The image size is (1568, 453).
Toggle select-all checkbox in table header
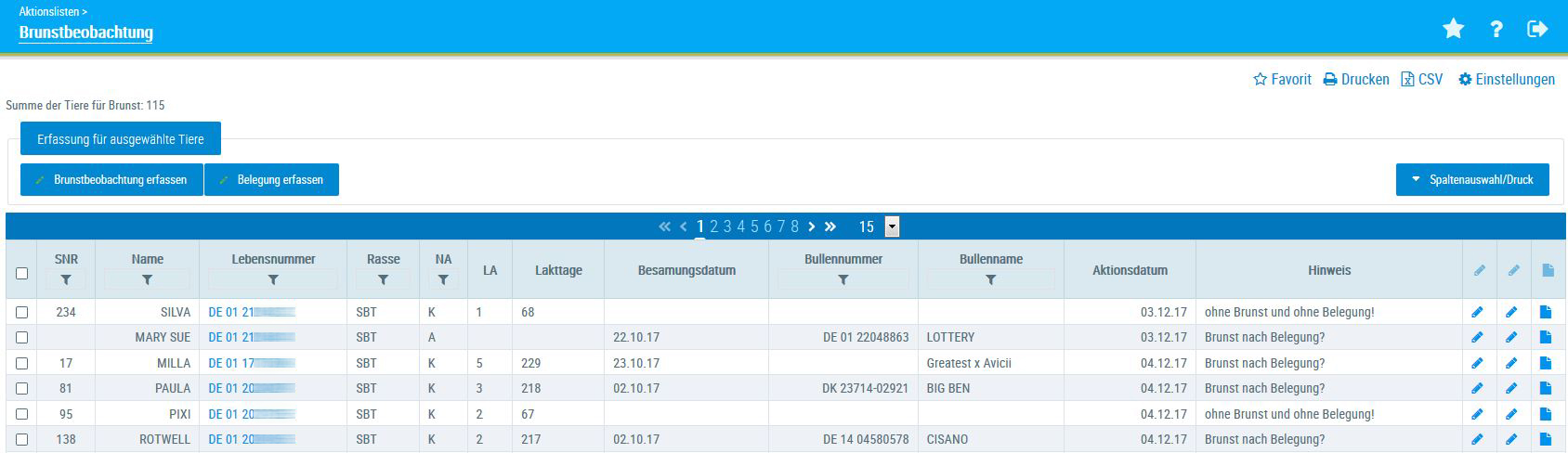click(x=22, y=273)
